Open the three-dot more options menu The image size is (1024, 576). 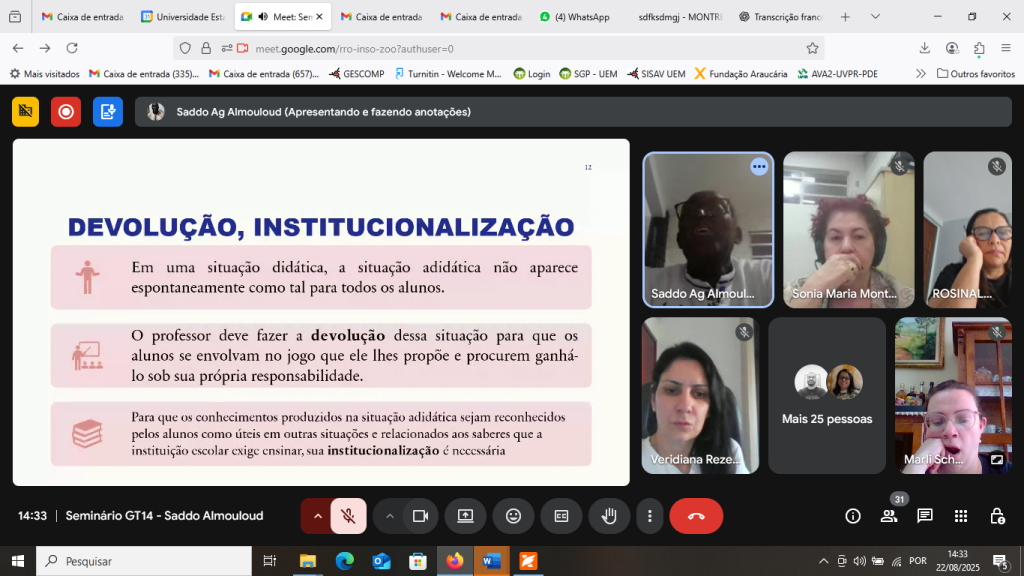650,516
